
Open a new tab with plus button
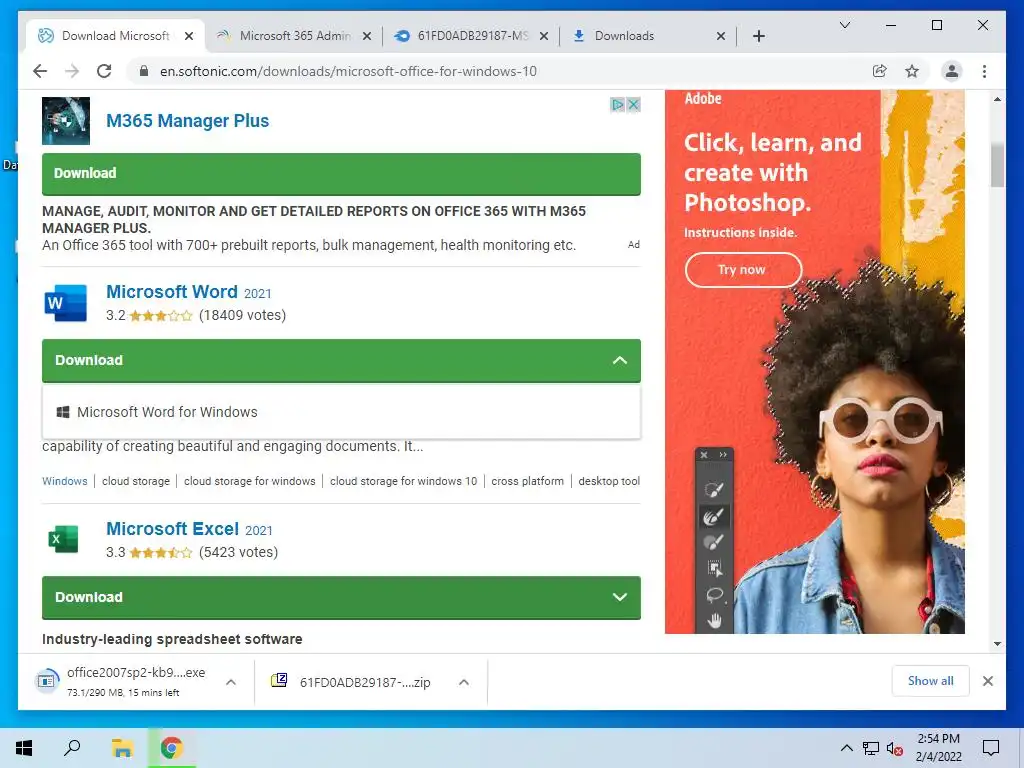[x=758, y=36]
